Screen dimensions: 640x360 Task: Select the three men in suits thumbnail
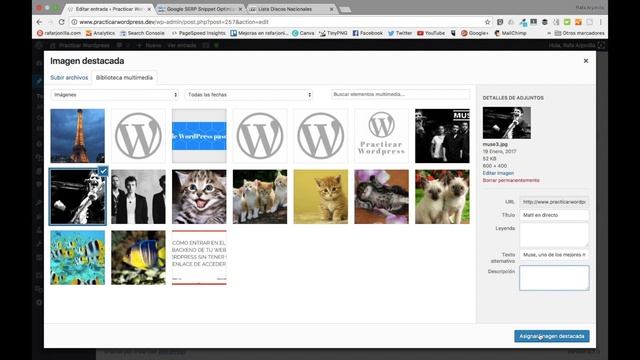138,197
